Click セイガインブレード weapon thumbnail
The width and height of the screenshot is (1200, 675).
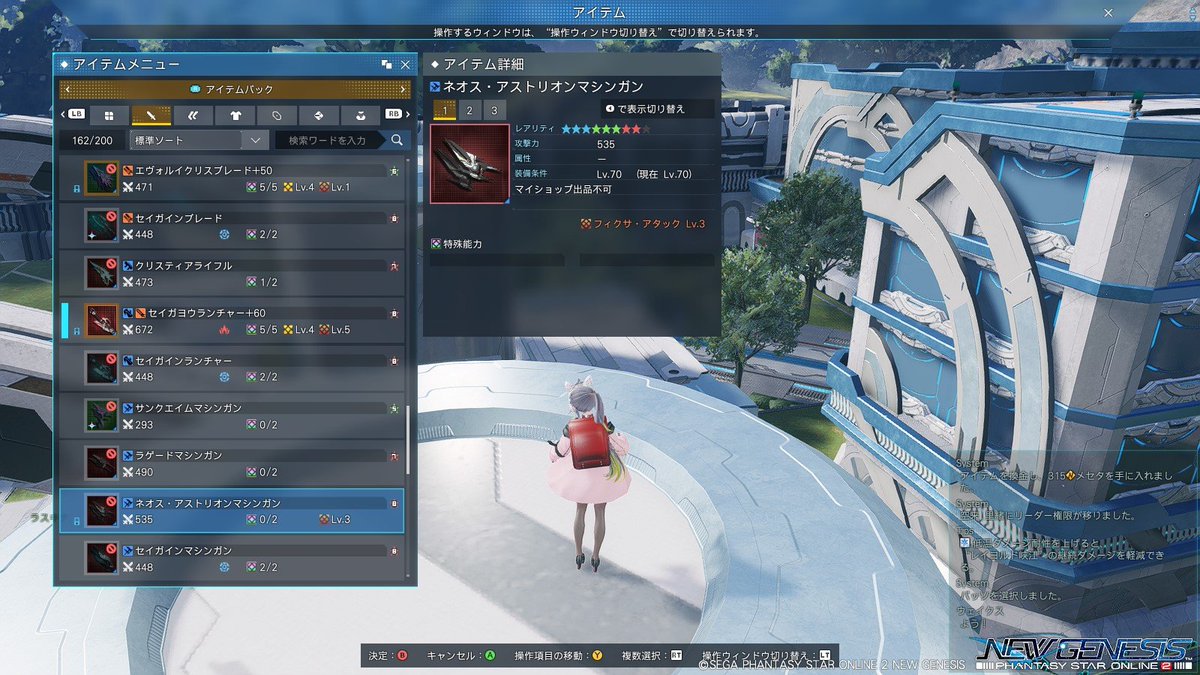(102, 226)
